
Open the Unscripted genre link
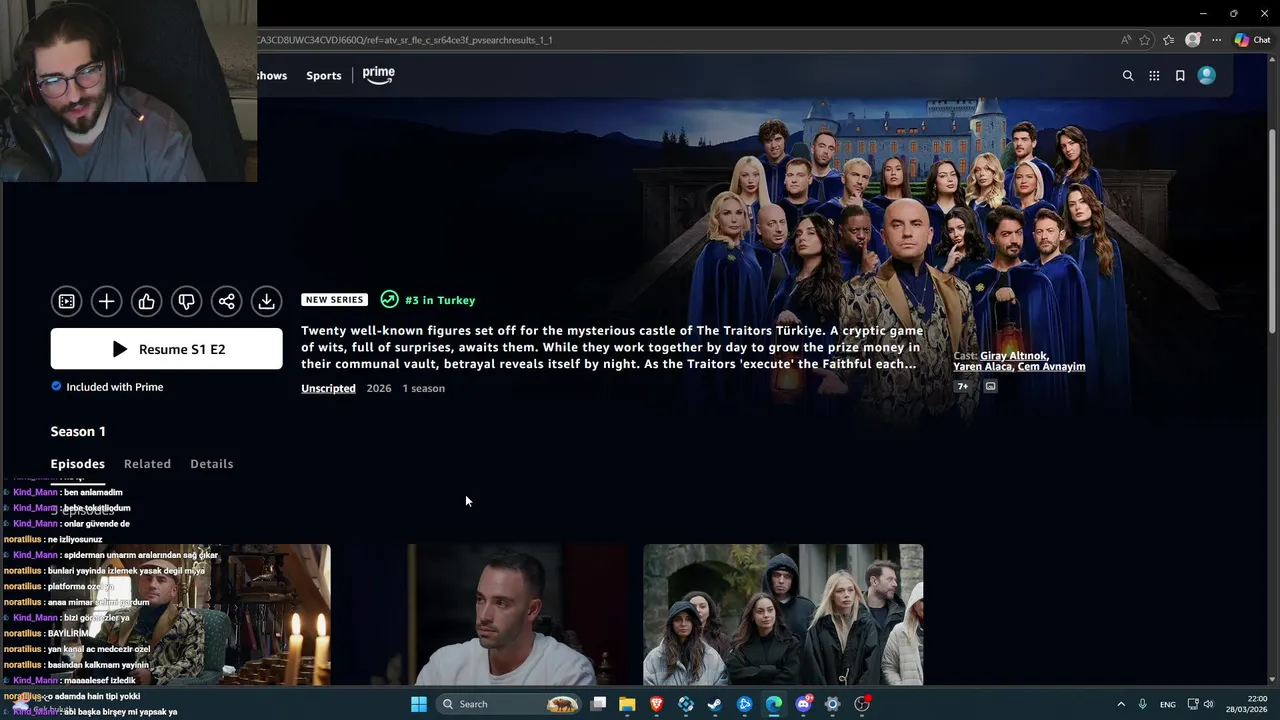click(x=328, y=388)
